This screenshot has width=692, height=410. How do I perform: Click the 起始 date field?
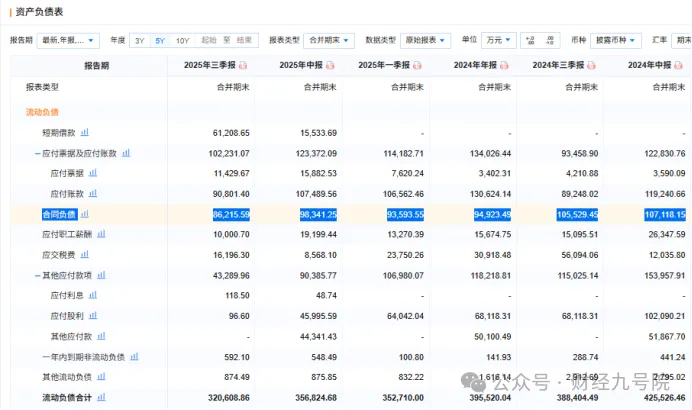[x=209, y=40]
